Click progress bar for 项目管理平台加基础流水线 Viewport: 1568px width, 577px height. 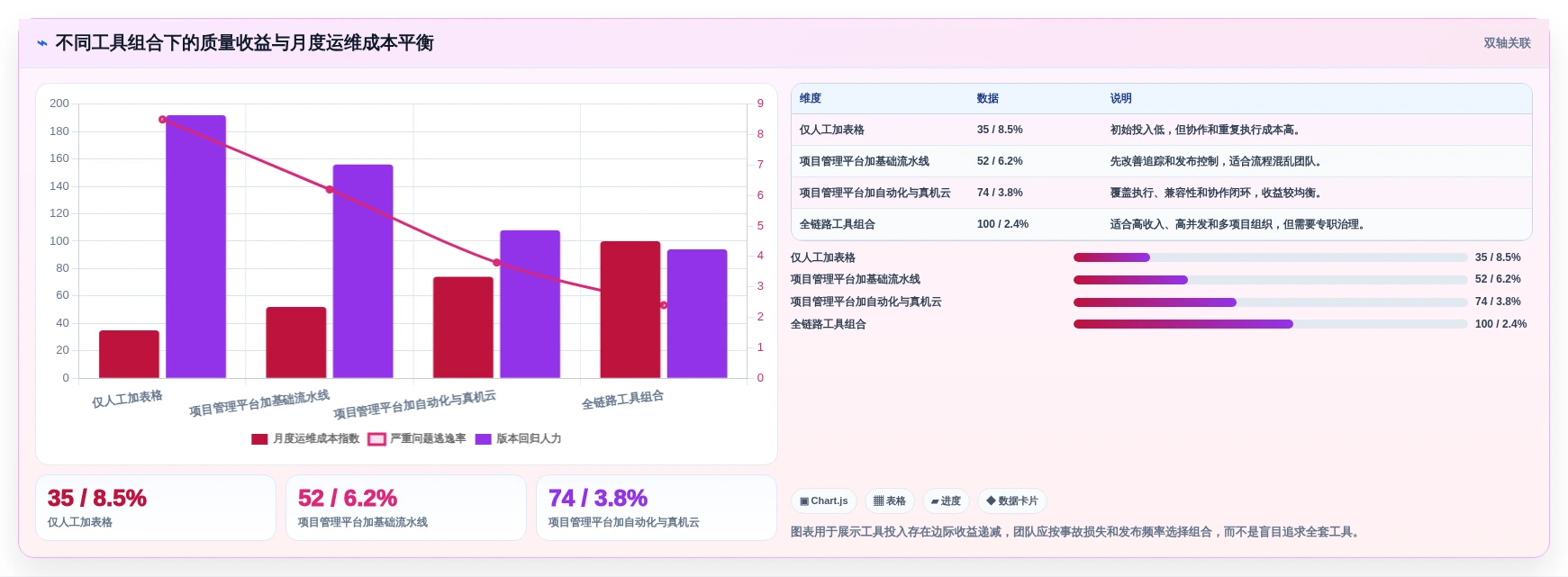click(1270, 280)
